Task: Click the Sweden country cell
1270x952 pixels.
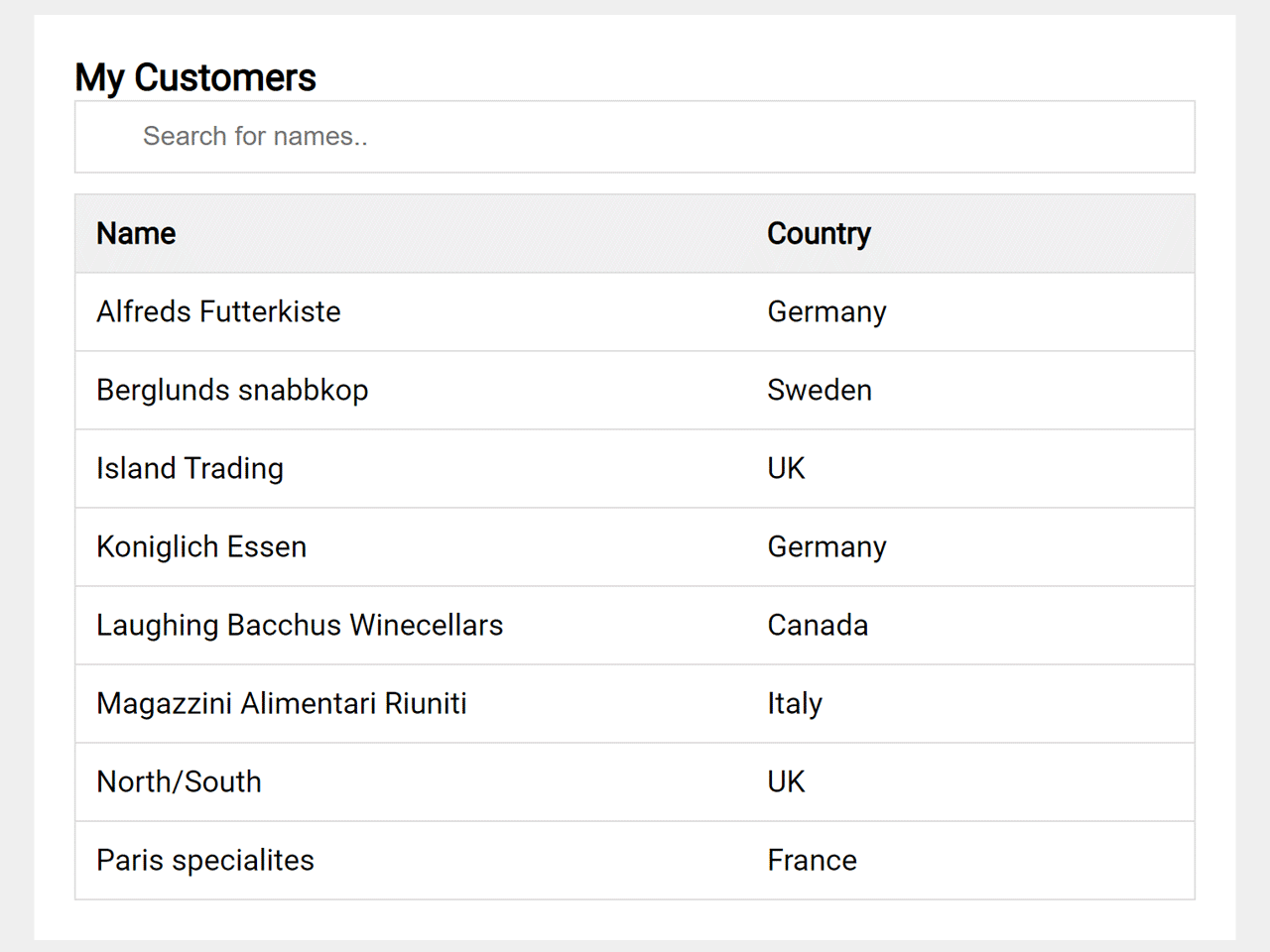Action: coord(820,391)
